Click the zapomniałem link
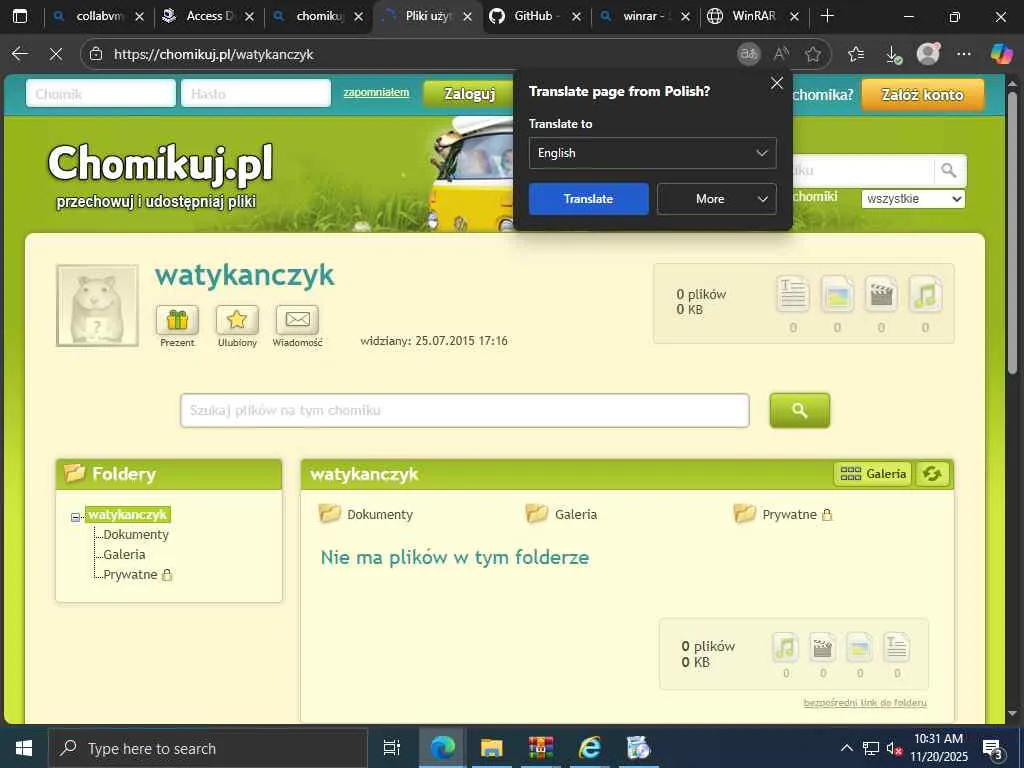This screenshot has width=1024, height=768. click(x=376, y=92)
